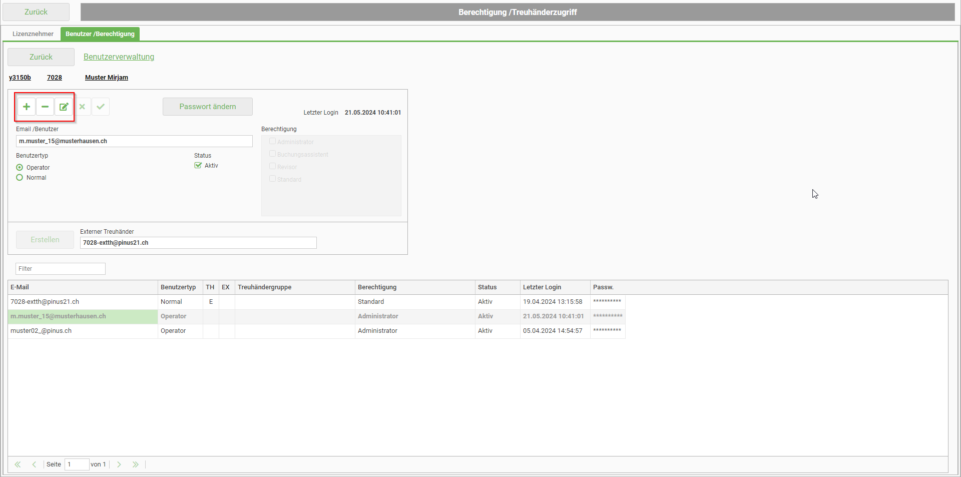This screenshot has width=961, height=477.
Task: Go to first page in pager
Action: point(17,464)
